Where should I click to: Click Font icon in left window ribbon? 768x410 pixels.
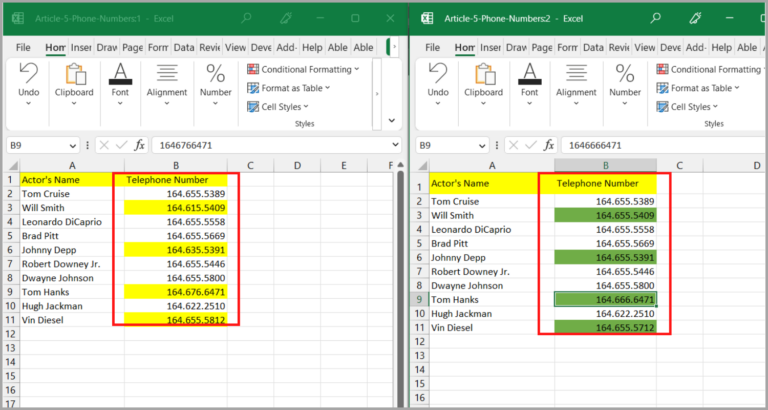(x=120, y=75)
